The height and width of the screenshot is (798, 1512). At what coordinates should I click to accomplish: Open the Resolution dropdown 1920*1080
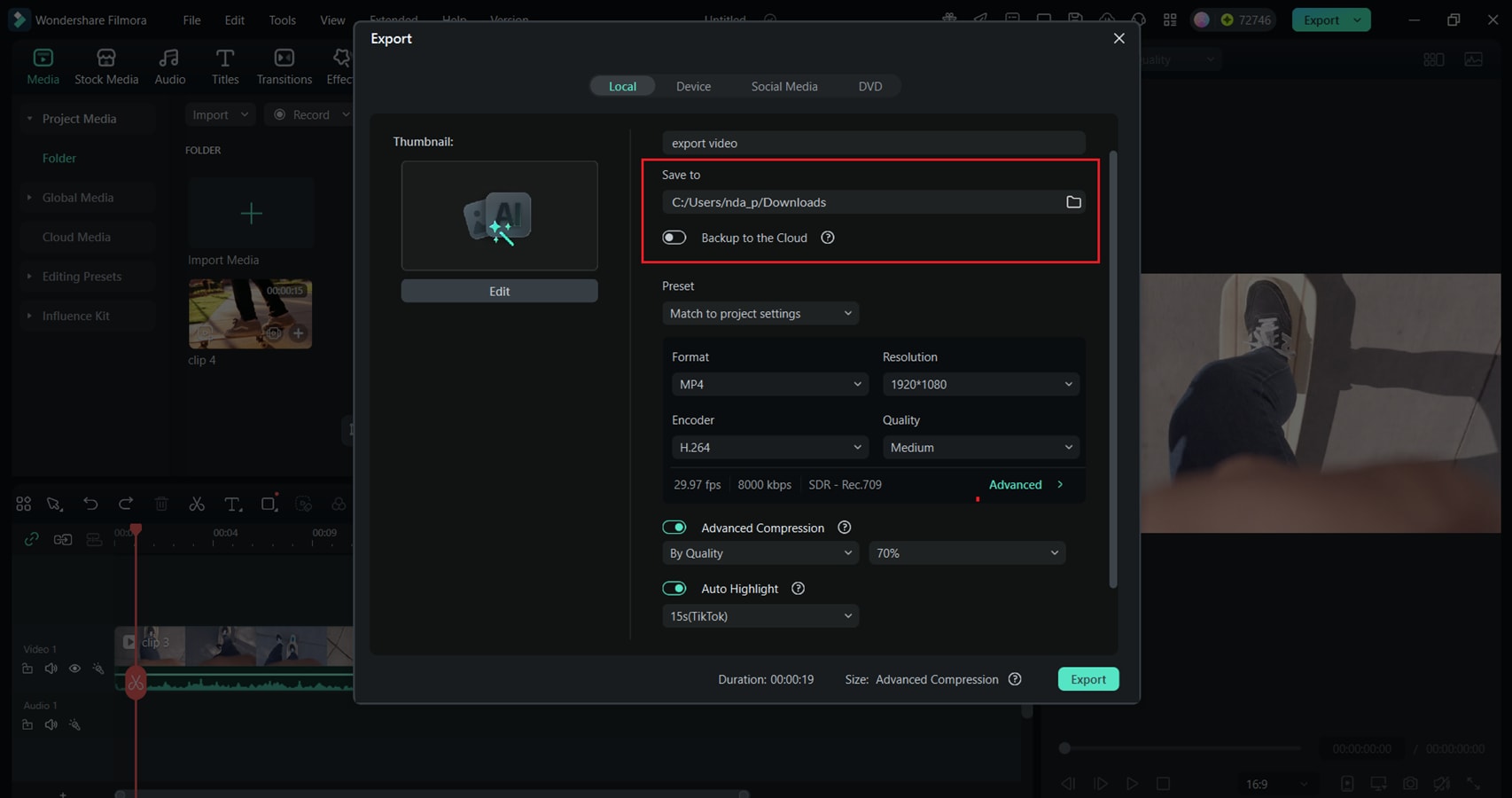coord(981,384)
